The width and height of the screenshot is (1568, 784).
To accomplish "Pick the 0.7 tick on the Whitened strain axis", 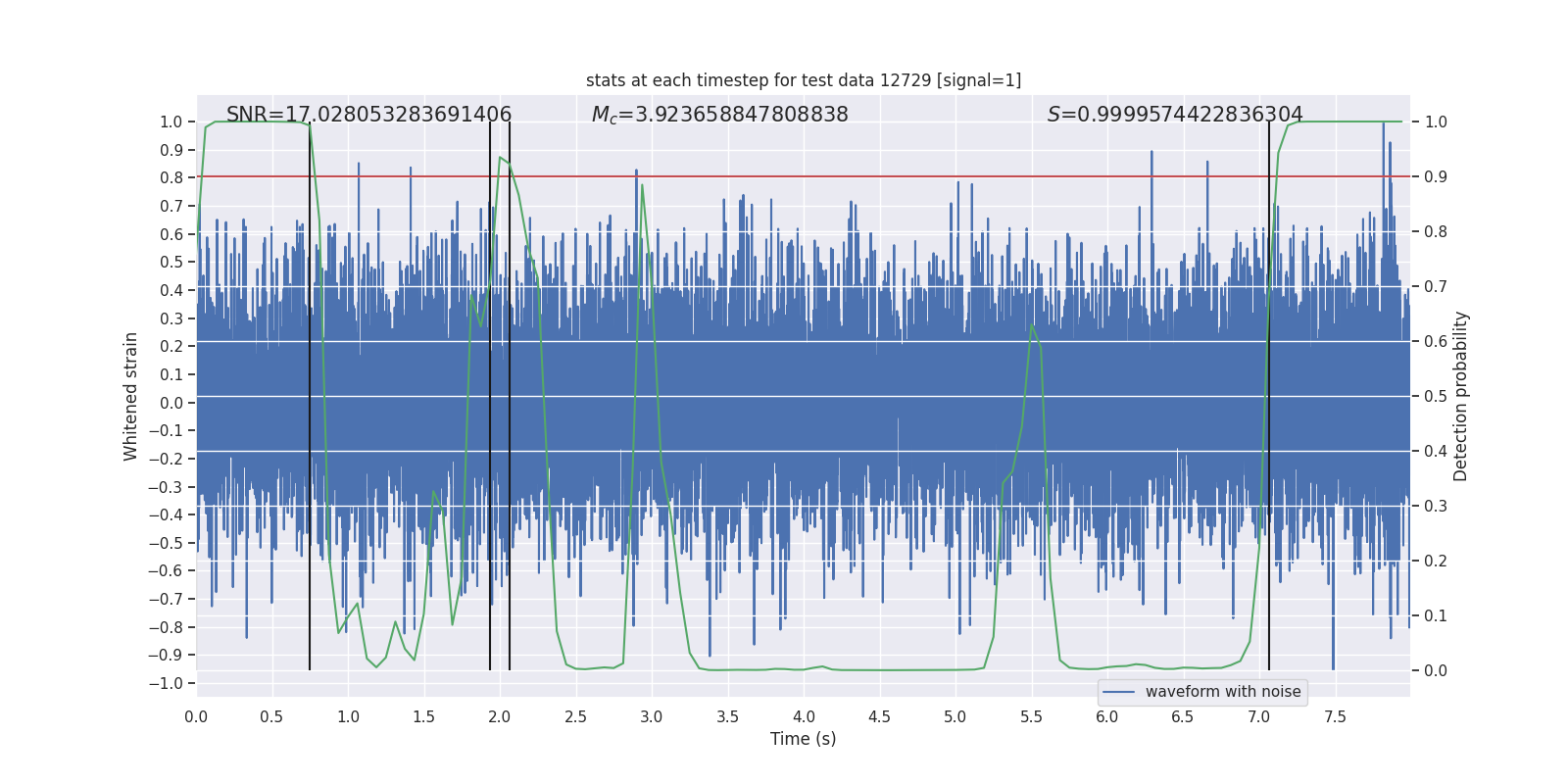I will tap(171, 206).
